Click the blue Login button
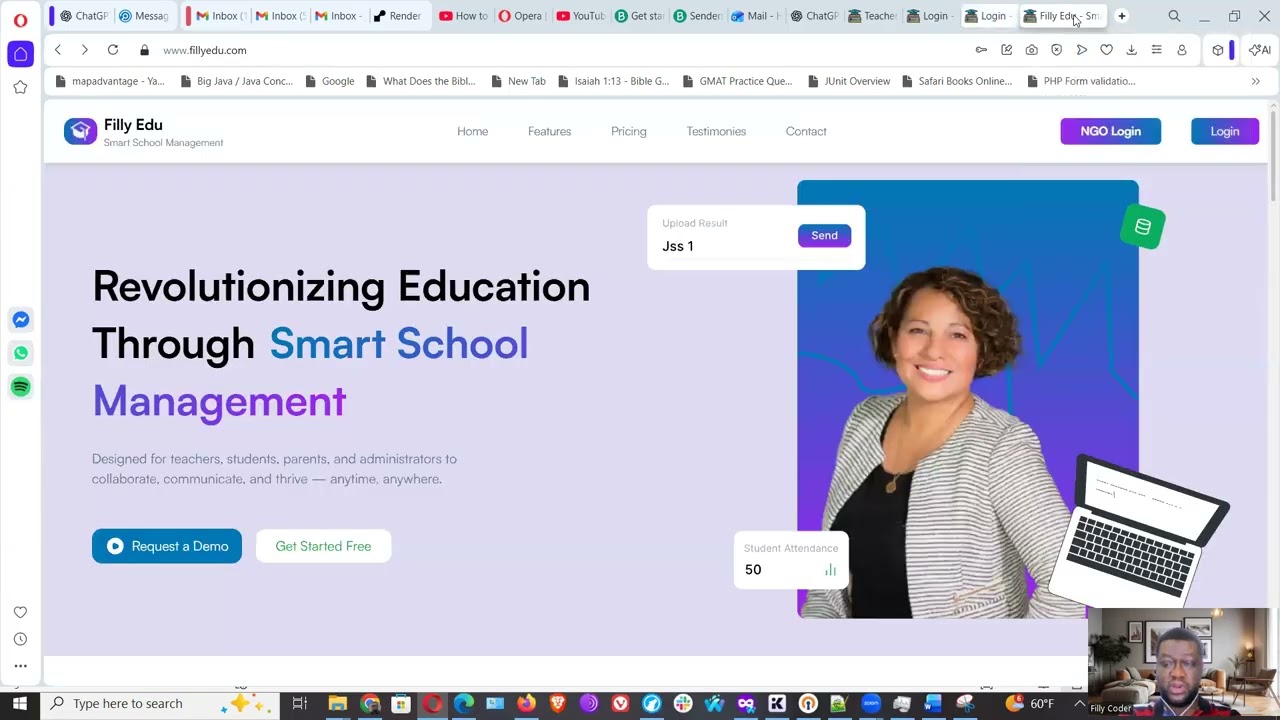The image size is (1280, 720). [1225, 131]
